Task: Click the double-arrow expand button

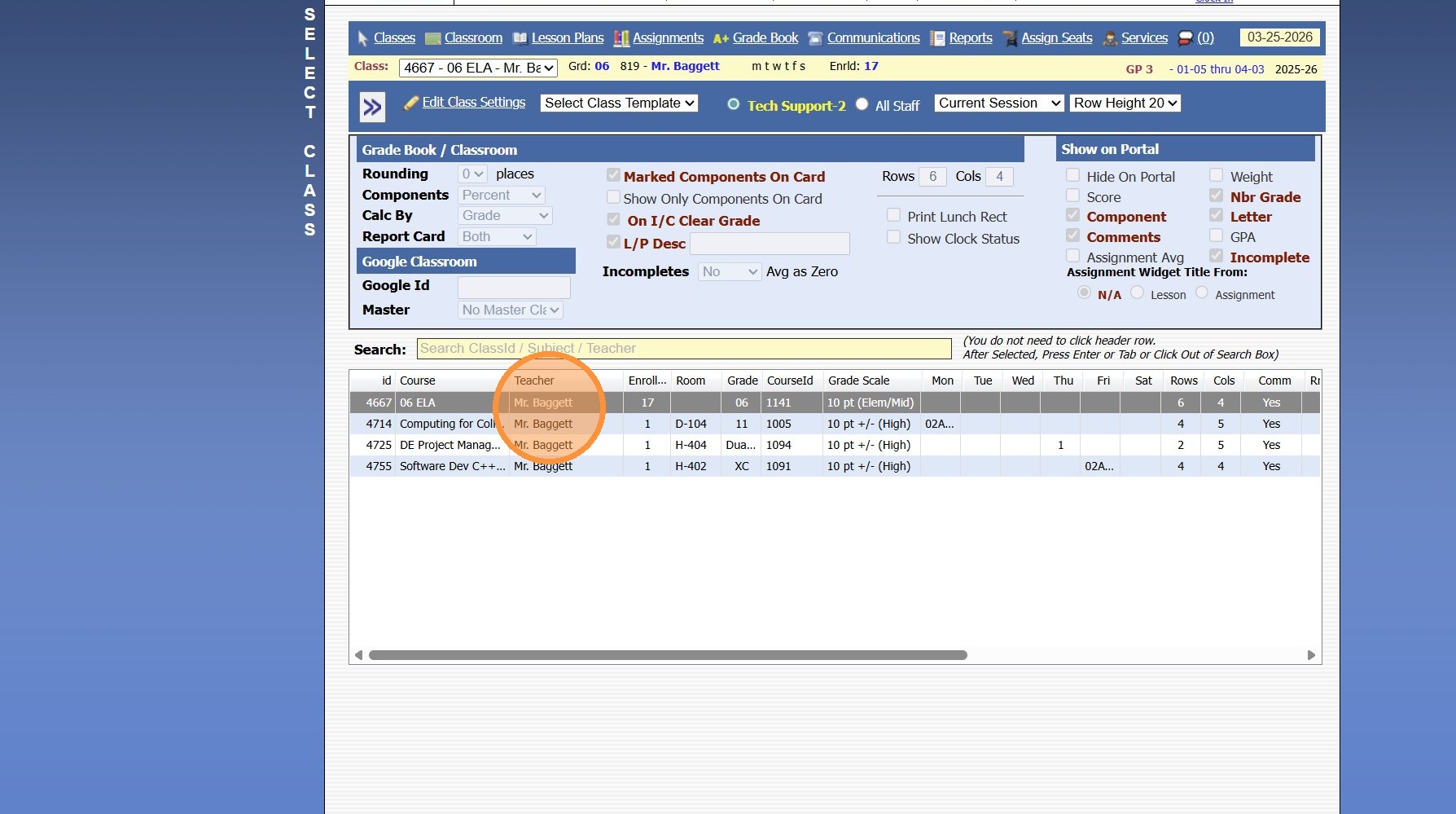Action: (372, 107)
